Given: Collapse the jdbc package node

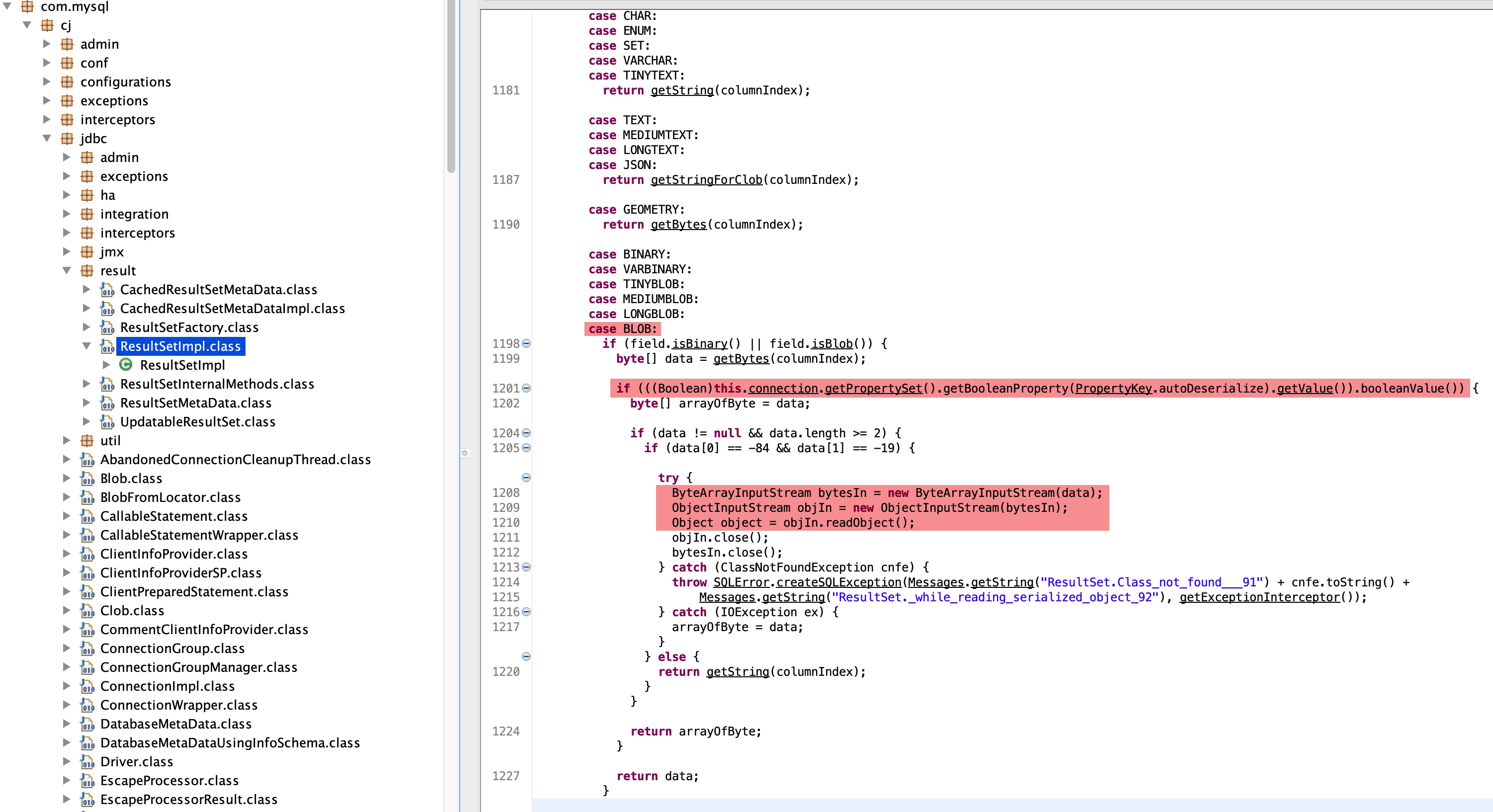Looking at the screenshot, I should point(47,139).
